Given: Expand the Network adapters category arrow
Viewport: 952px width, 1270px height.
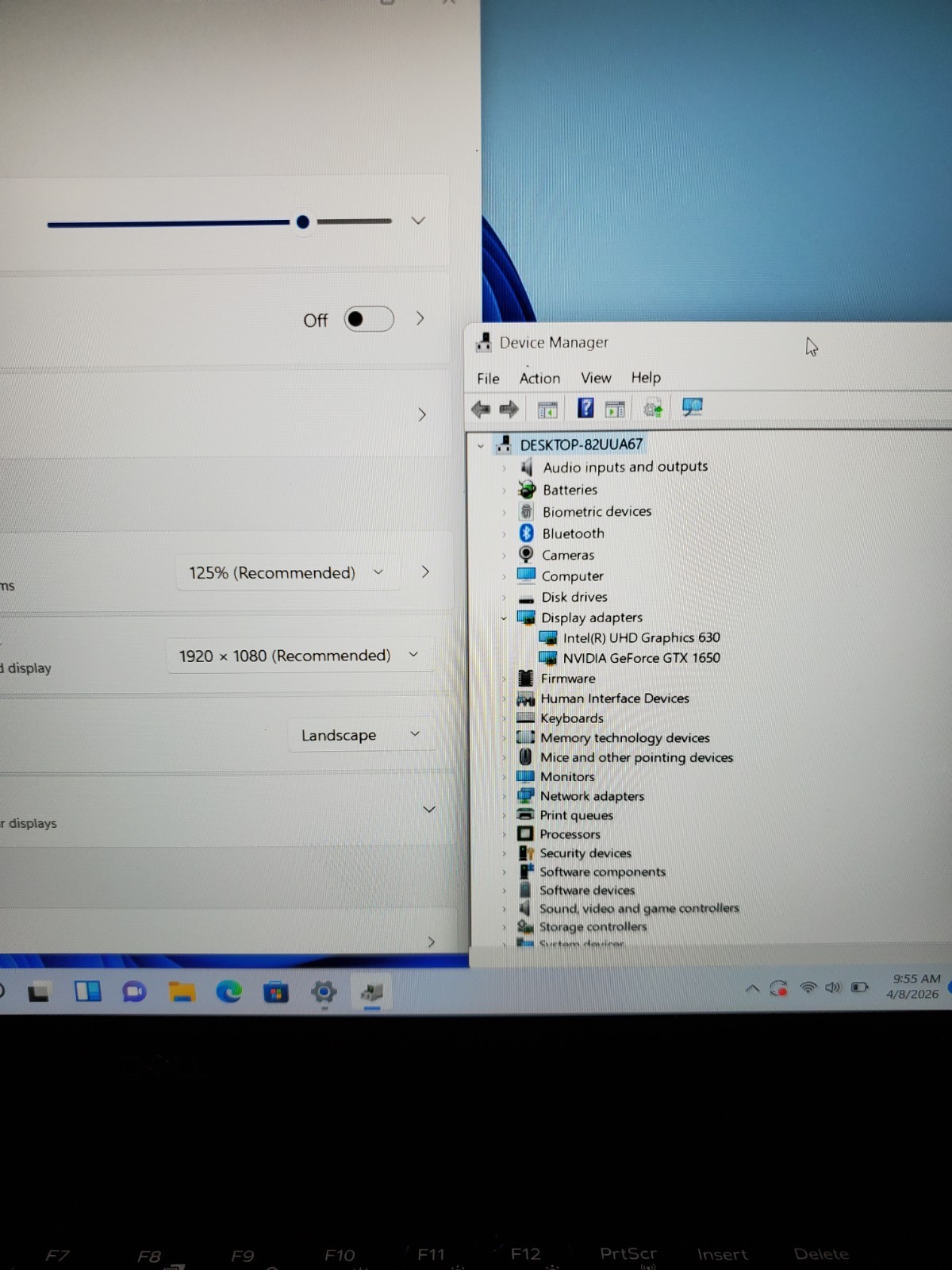Looking at the screenshot, I should point(504,796).
